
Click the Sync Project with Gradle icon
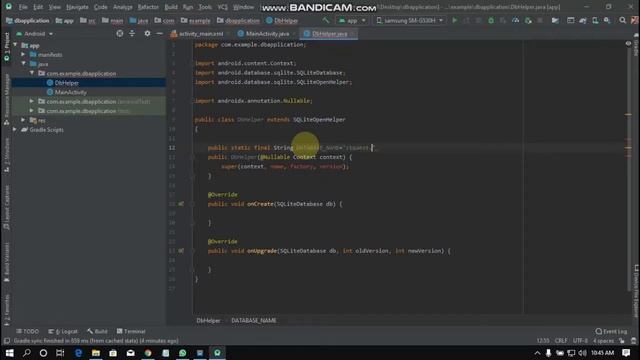(x=583, y=20)
